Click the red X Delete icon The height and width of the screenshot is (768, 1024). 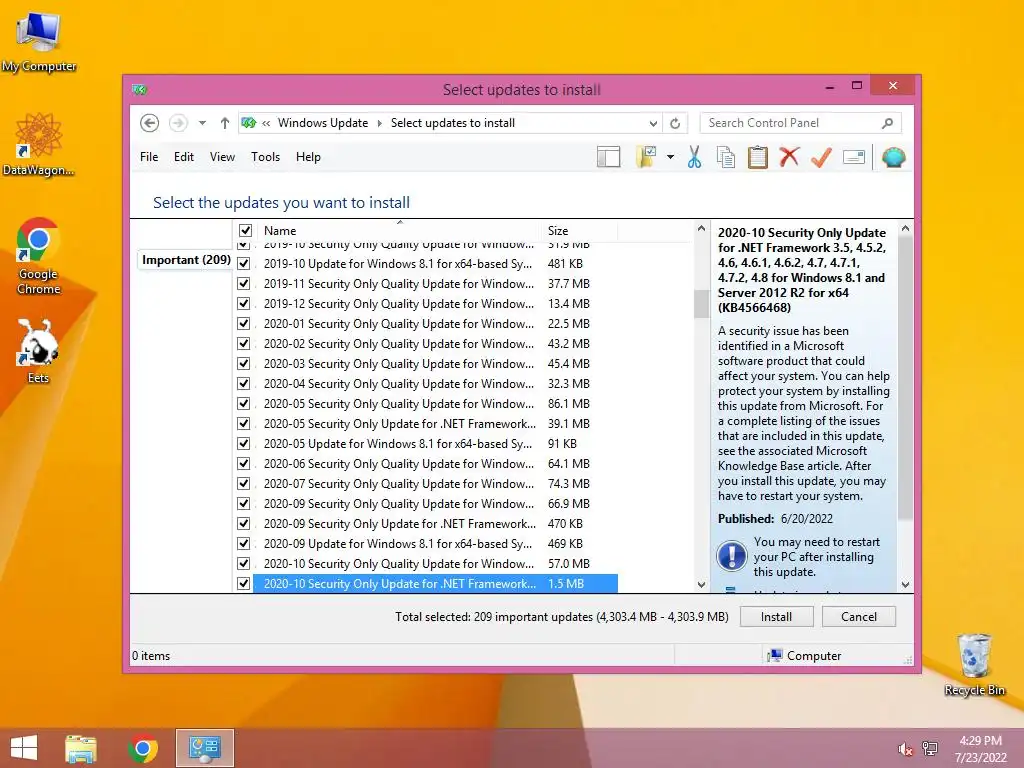(790, 157)
